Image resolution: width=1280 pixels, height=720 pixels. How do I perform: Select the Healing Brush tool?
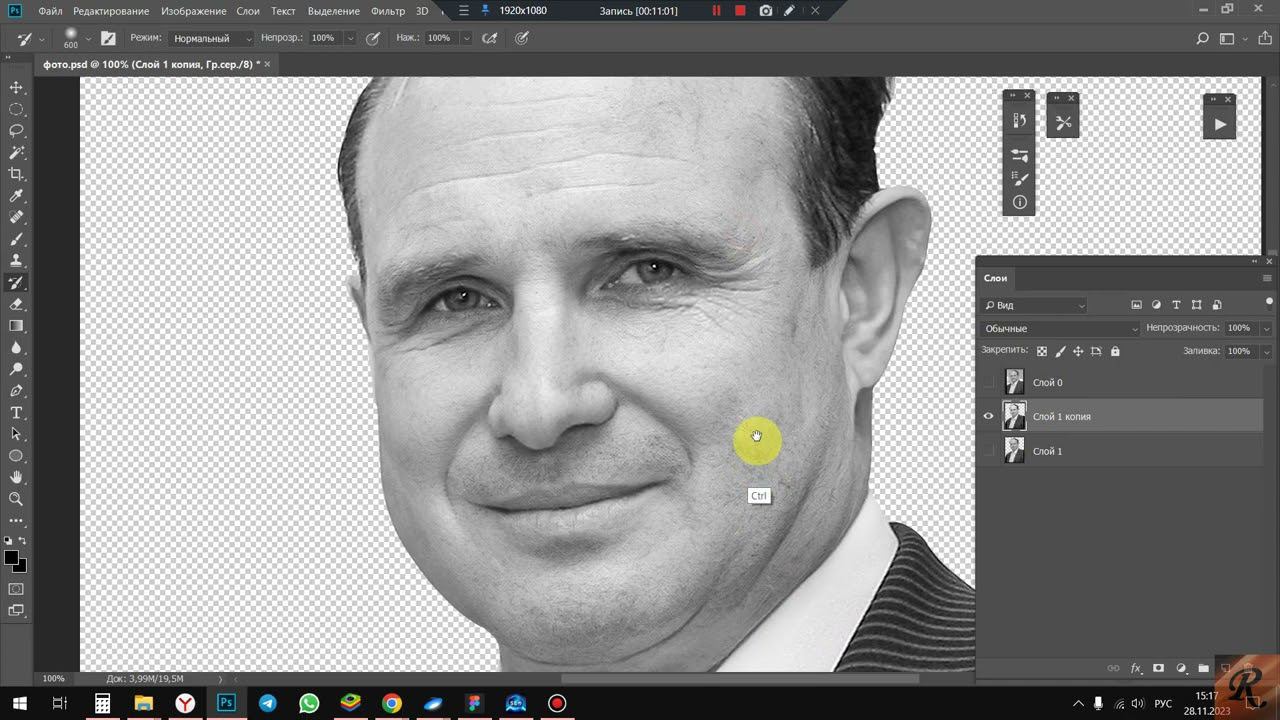pyautogui.click(x=16, y=218)
